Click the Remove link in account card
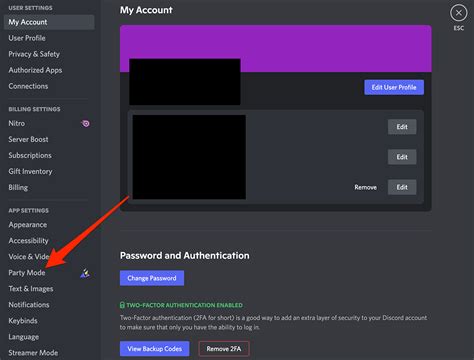The image size is (474, 360). [366, 187]
